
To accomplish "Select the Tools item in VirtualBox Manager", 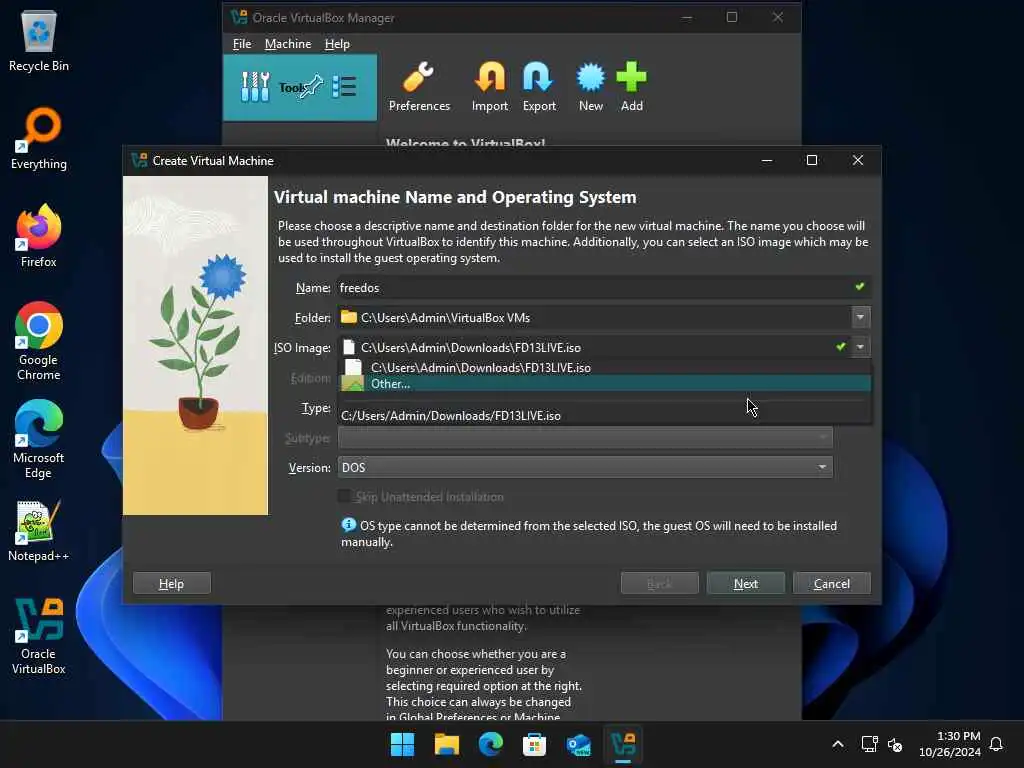I will click(300, 88).
